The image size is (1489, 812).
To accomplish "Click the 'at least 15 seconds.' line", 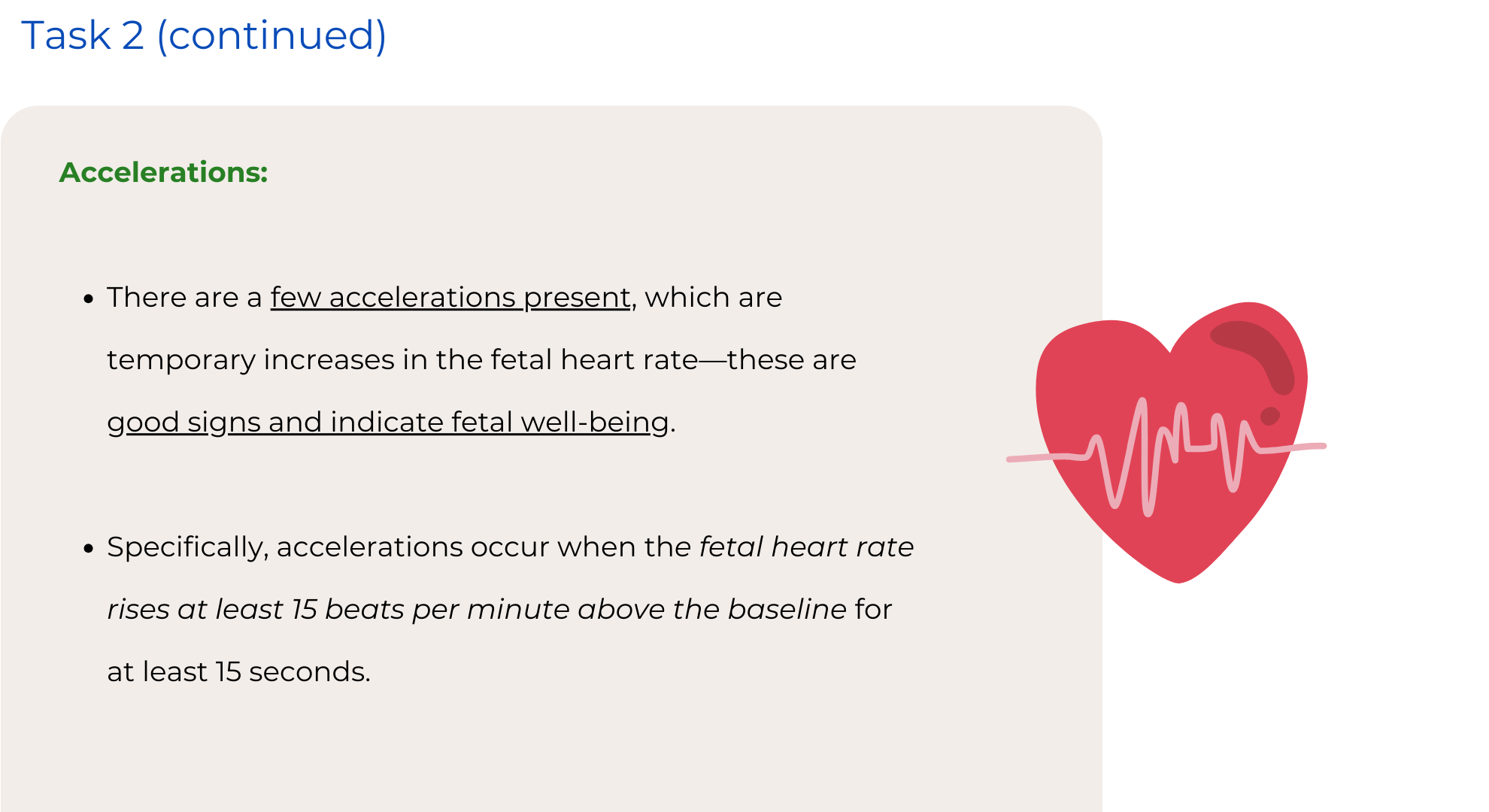I will pyautogui.click(x=238, y=671).
